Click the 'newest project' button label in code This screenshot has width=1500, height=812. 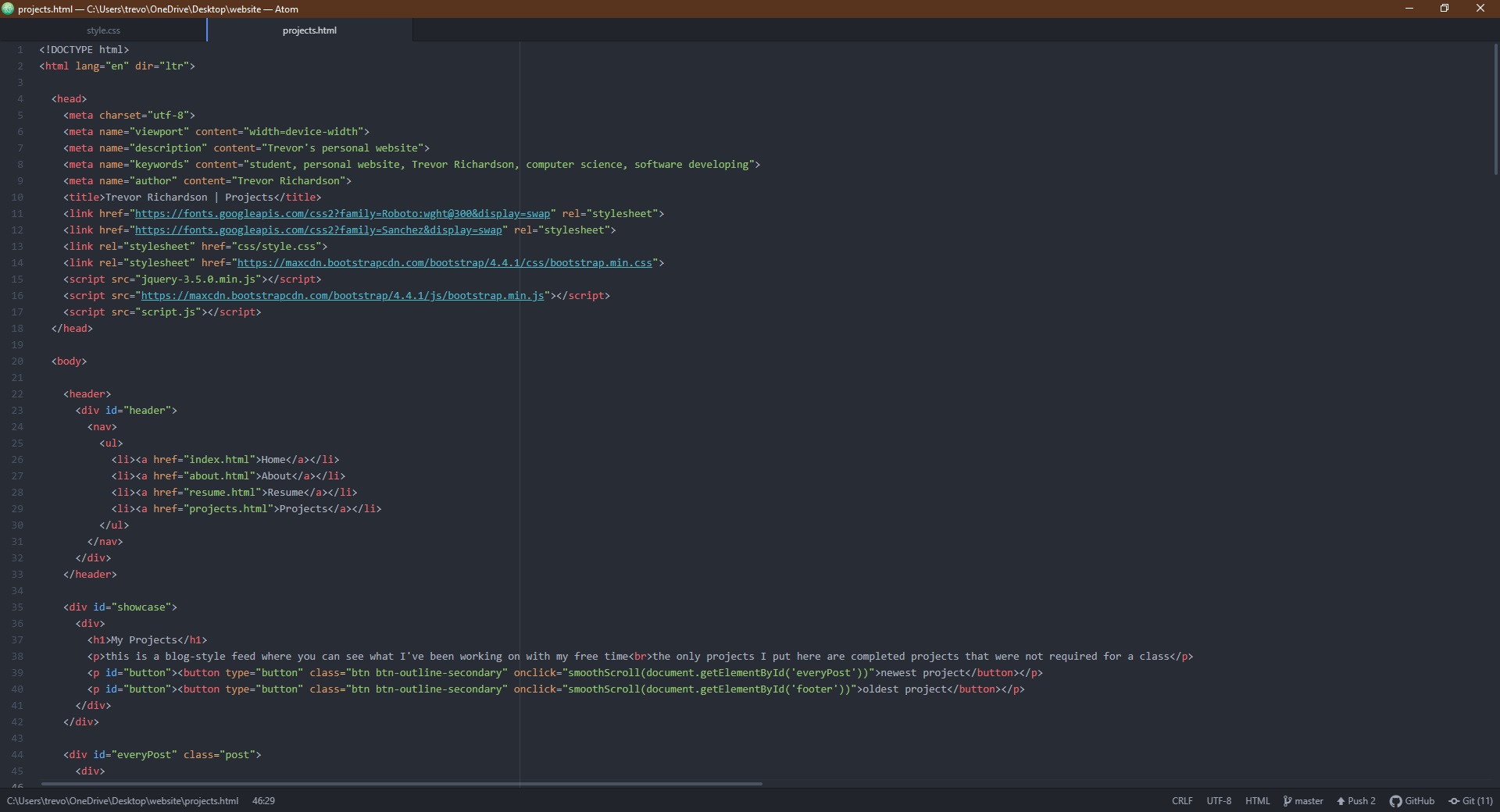923,673
